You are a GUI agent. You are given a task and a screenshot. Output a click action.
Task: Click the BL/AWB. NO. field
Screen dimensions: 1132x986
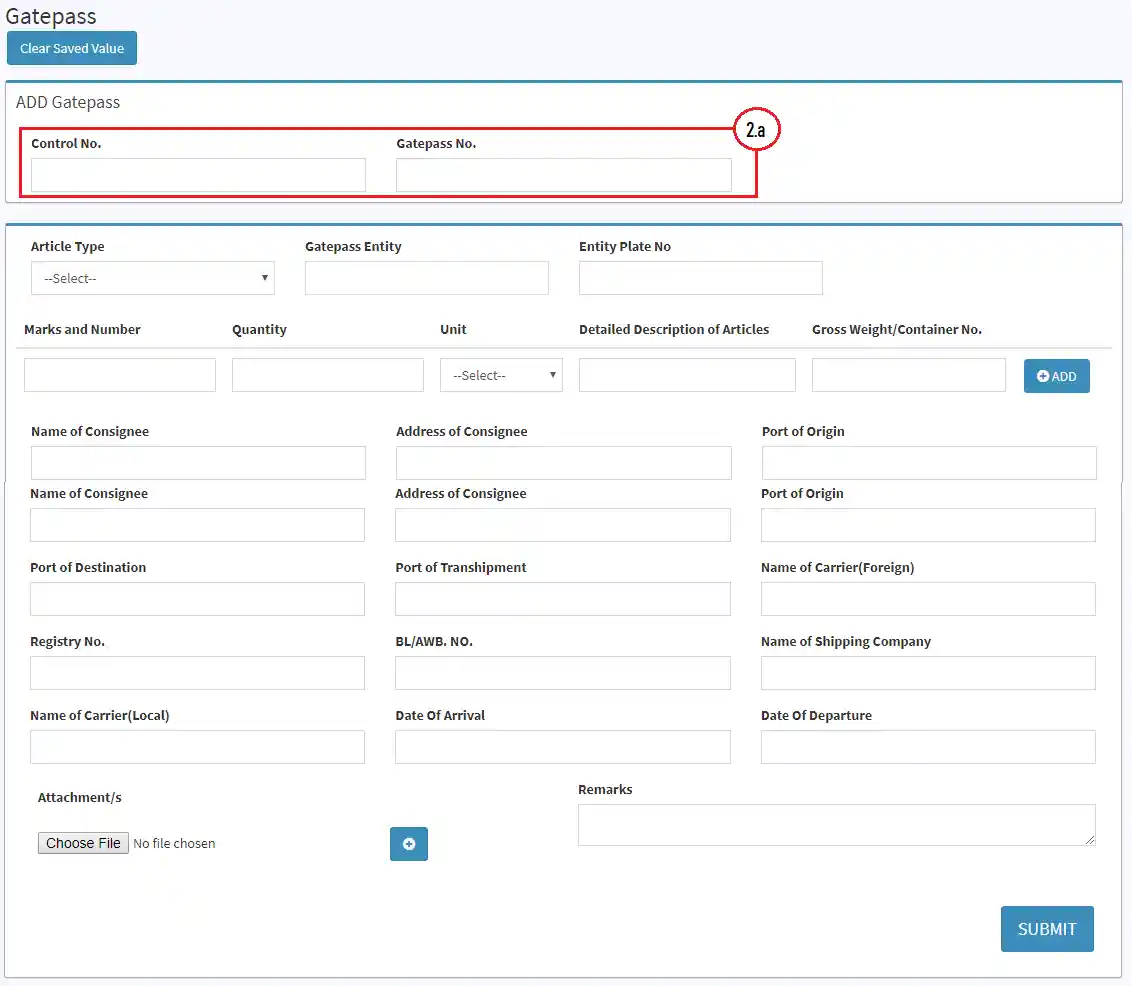click(562, 673)
